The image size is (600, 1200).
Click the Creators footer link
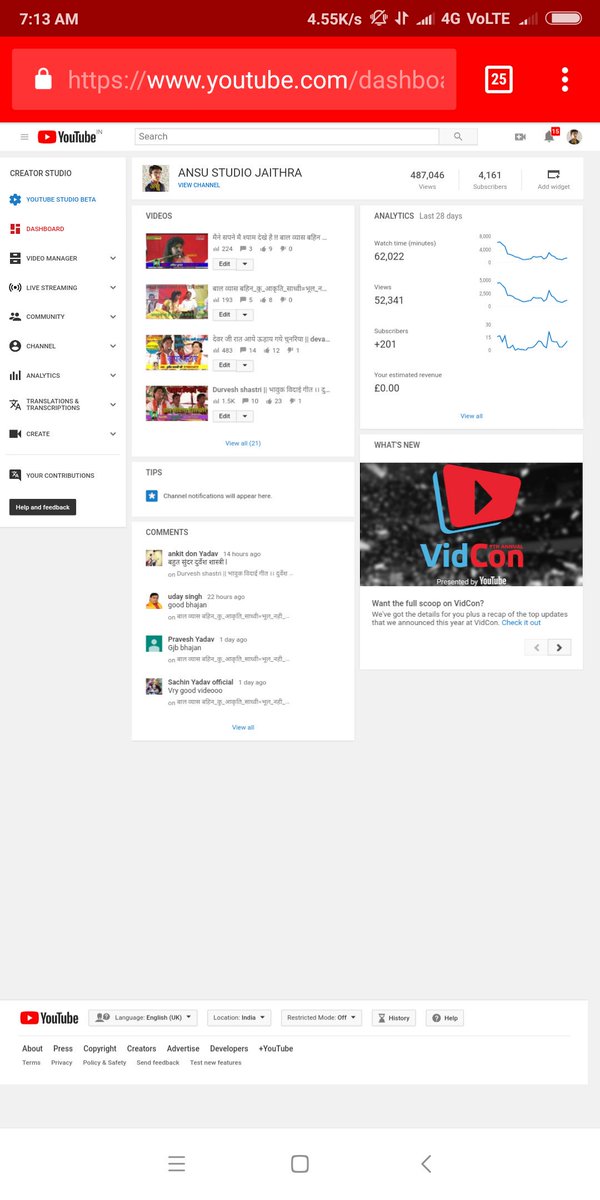pos(141,1048)
